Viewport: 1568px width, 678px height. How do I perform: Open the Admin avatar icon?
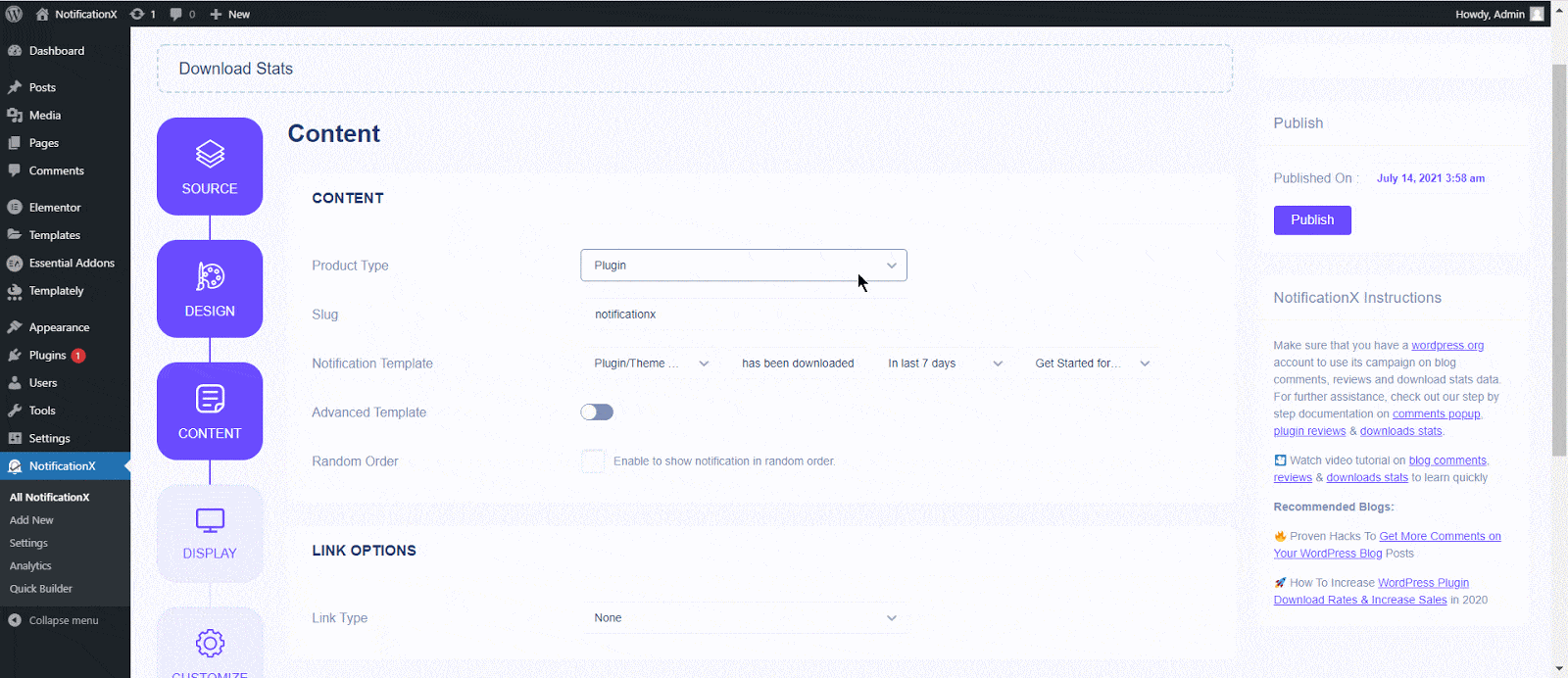1537,14
